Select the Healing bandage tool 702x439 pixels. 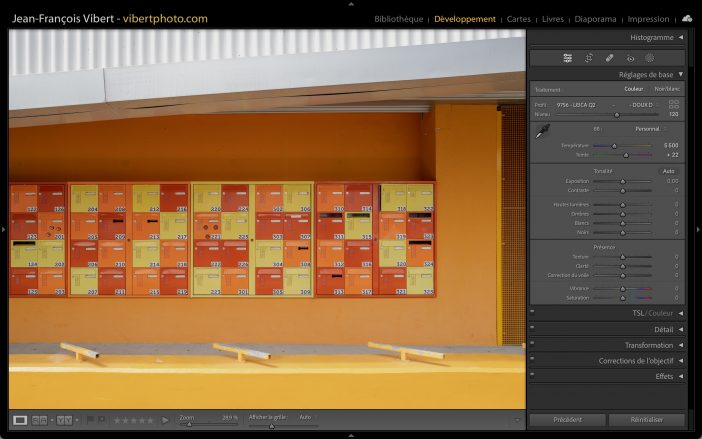[x=609, y=58]
